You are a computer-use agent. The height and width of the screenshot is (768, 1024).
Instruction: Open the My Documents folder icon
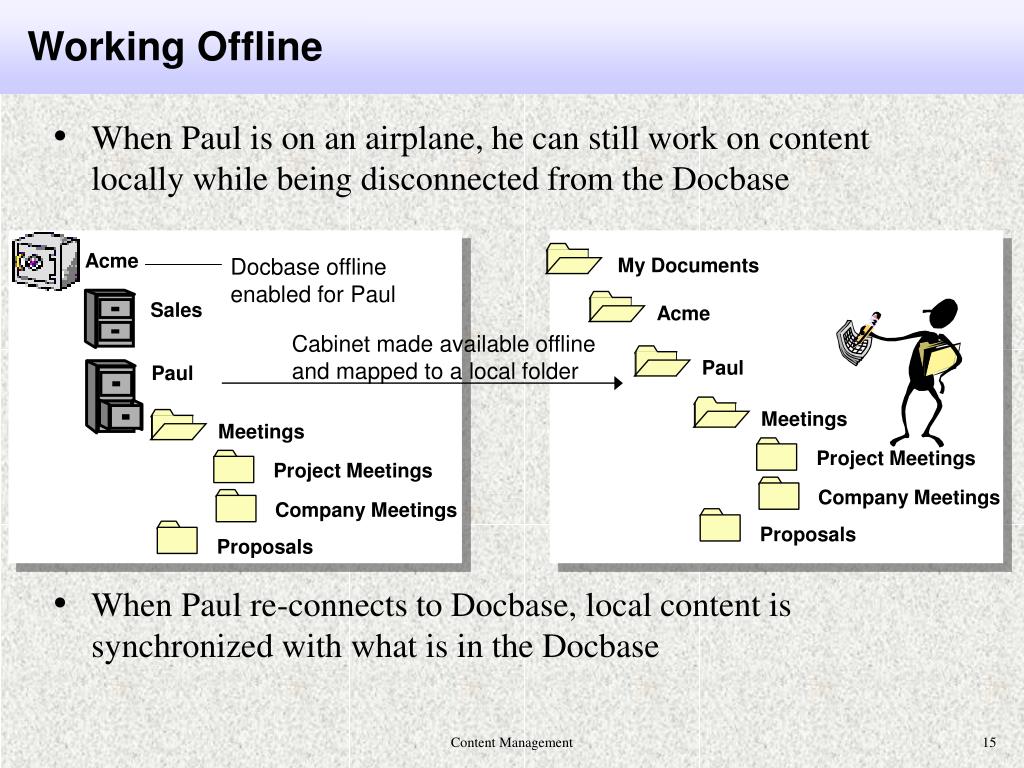[x=573, y=259]
